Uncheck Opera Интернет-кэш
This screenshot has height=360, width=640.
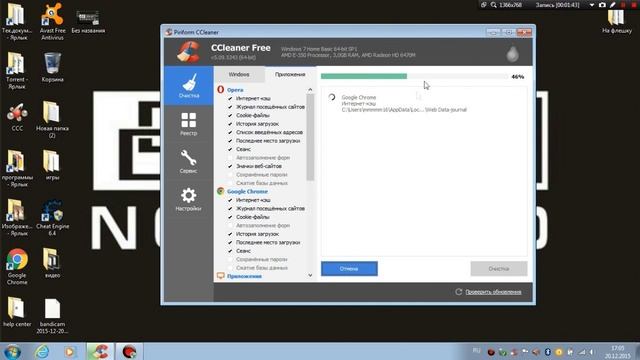(x=230, y=98)
